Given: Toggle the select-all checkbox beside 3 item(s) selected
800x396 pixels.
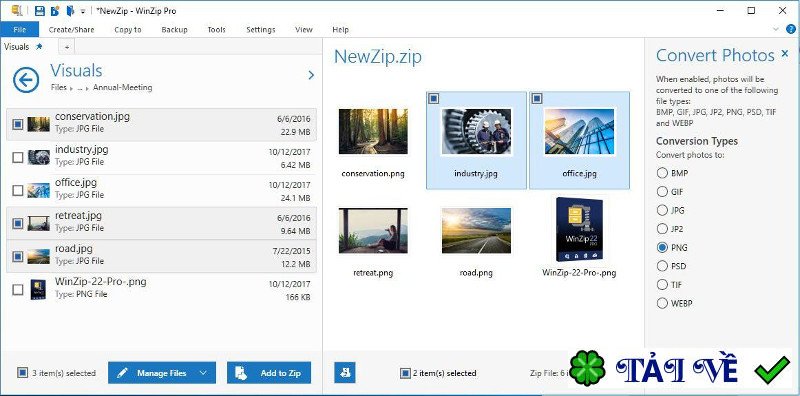Looking at the screenshot, I should pyautogui.click(x=22, y=373).
